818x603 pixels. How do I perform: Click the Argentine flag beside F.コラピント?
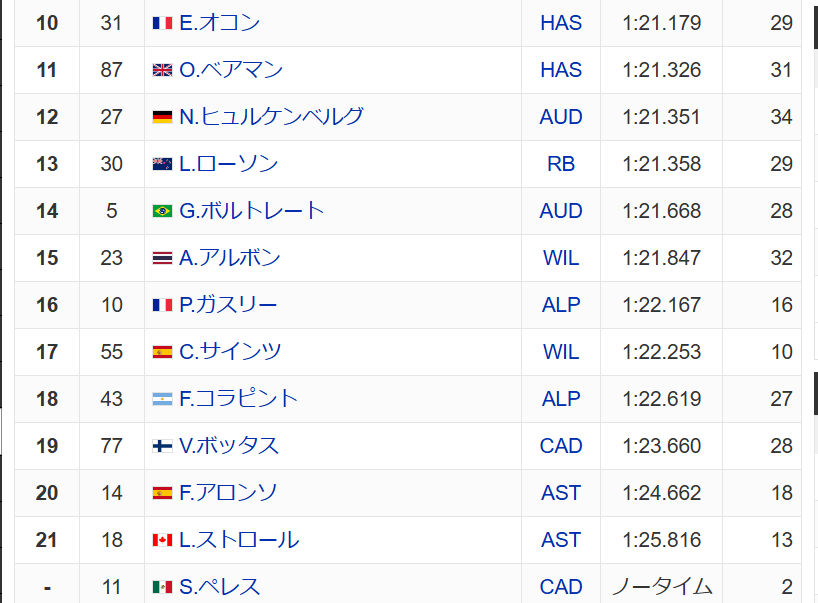point(162,399)
